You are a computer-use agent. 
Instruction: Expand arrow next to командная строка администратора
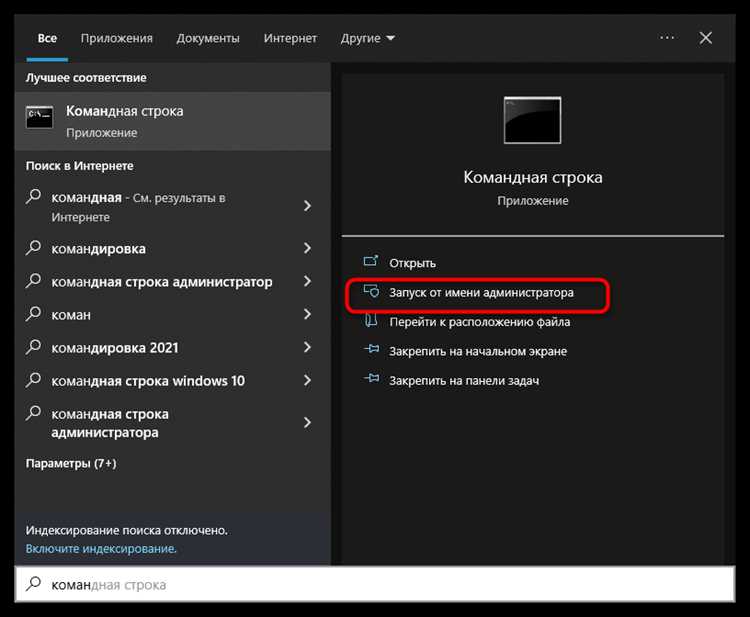(308, 422)
